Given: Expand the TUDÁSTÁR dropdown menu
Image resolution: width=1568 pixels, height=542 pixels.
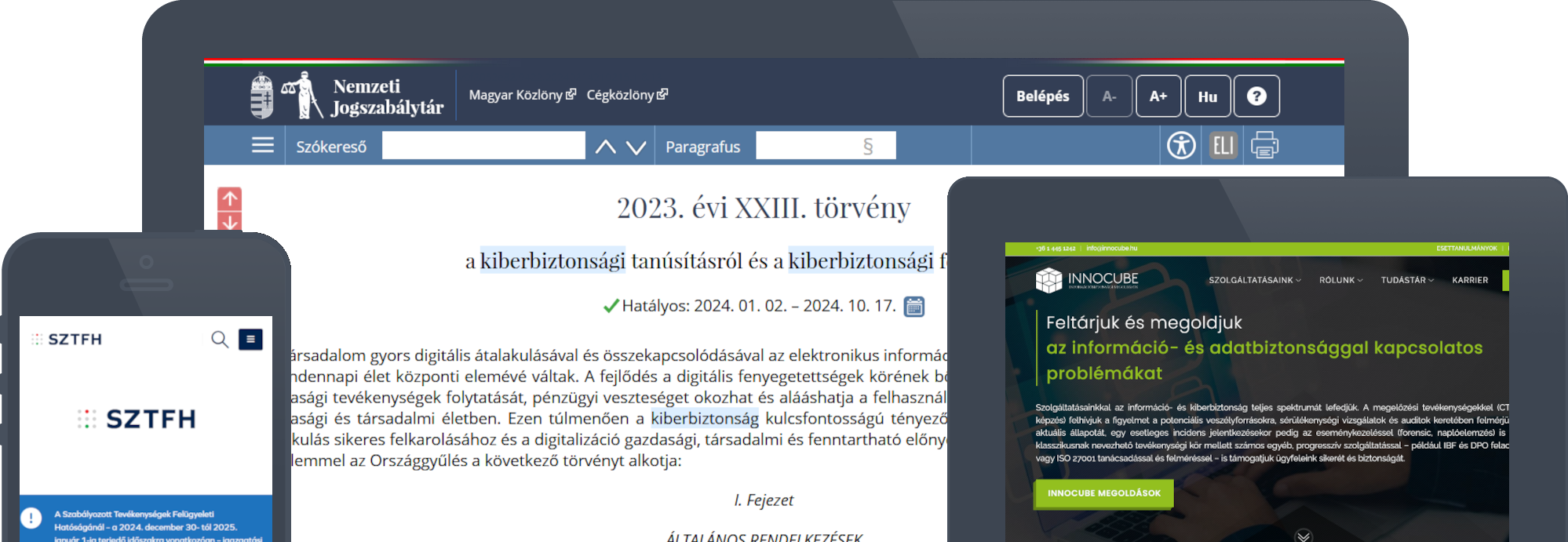Looking at the screenshot, I should (1407, 280).
